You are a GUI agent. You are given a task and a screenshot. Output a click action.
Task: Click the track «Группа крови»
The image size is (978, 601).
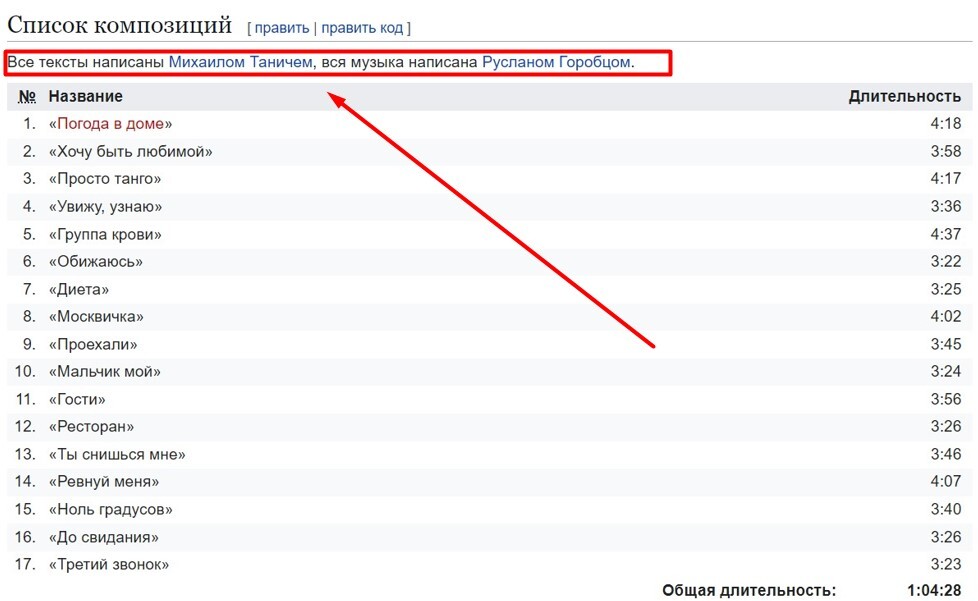105,234
